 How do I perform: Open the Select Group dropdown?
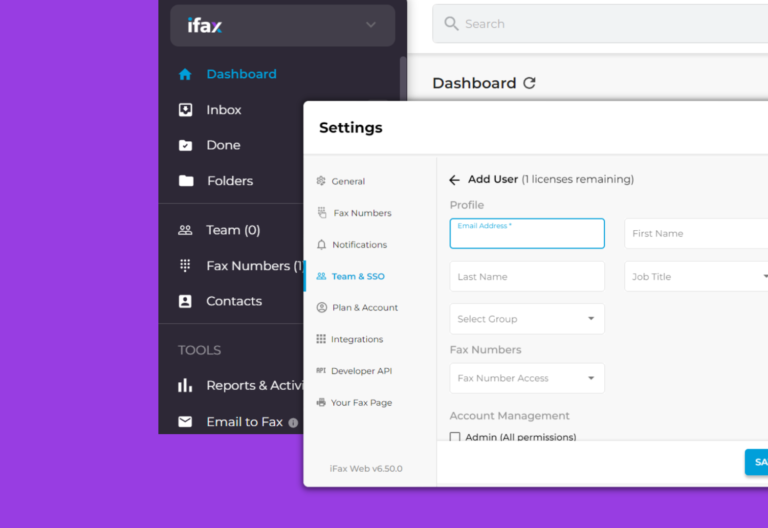click(527, 319)
